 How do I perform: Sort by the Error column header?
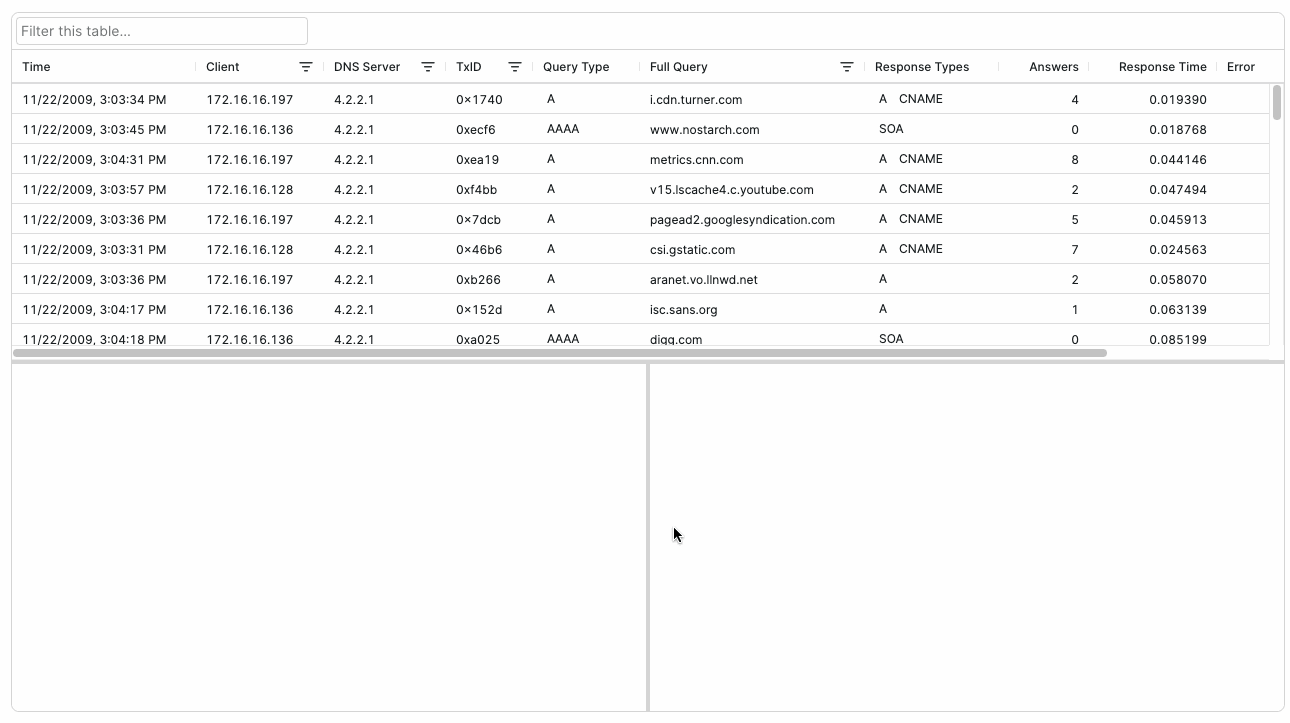click(1241, 67)
